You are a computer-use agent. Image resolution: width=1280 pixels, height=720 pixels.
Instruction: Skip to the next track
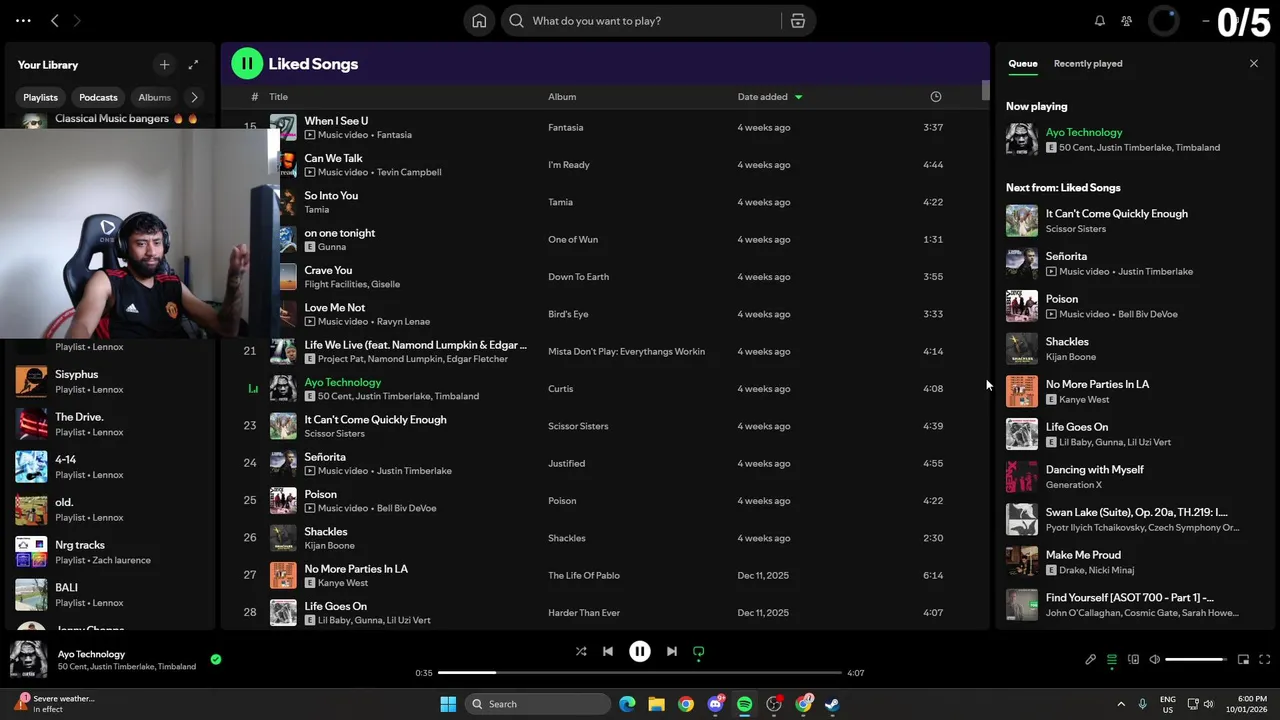tap(672, 651)
